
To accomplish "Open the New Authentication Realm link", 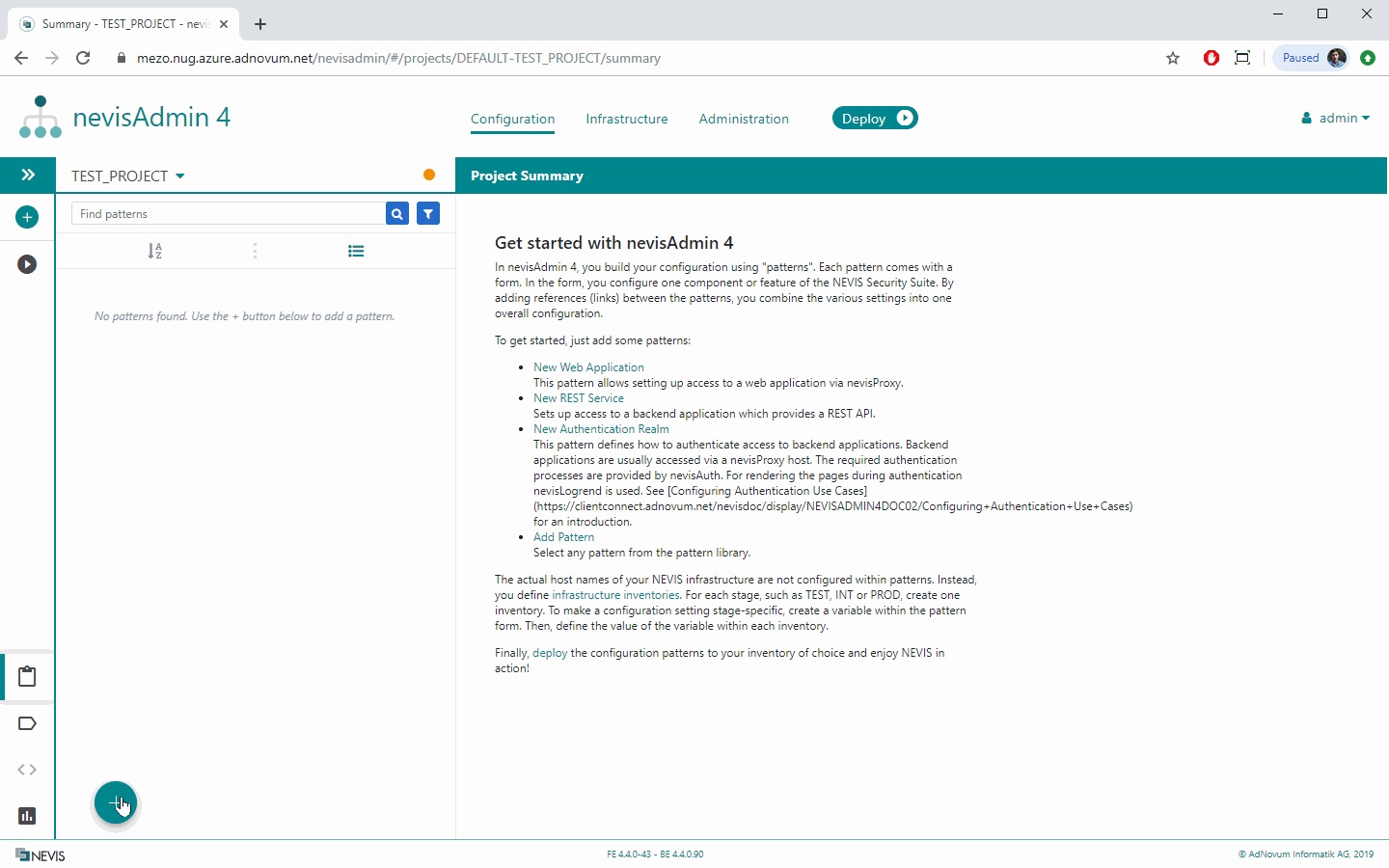I will point(601,429).
